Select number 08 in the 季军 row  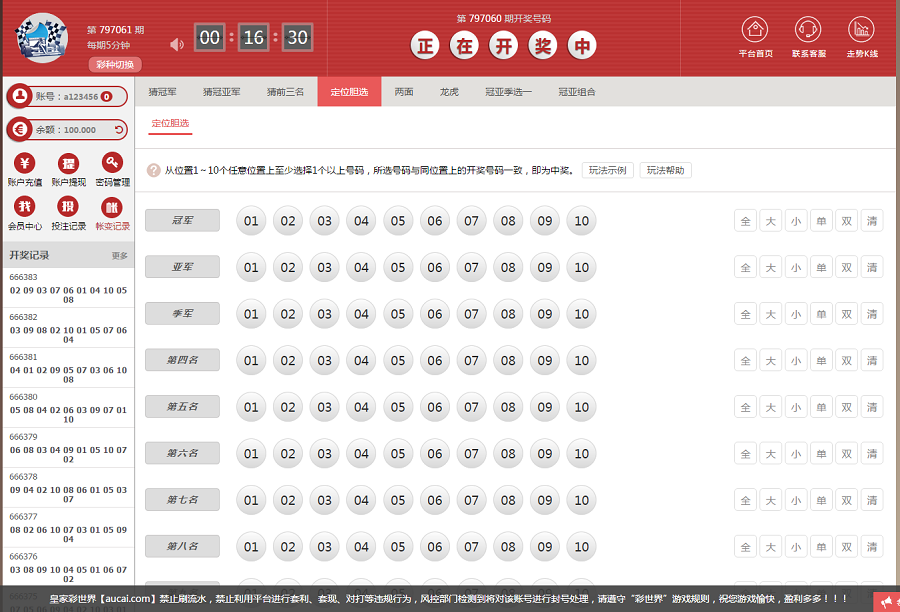point(508,314)
